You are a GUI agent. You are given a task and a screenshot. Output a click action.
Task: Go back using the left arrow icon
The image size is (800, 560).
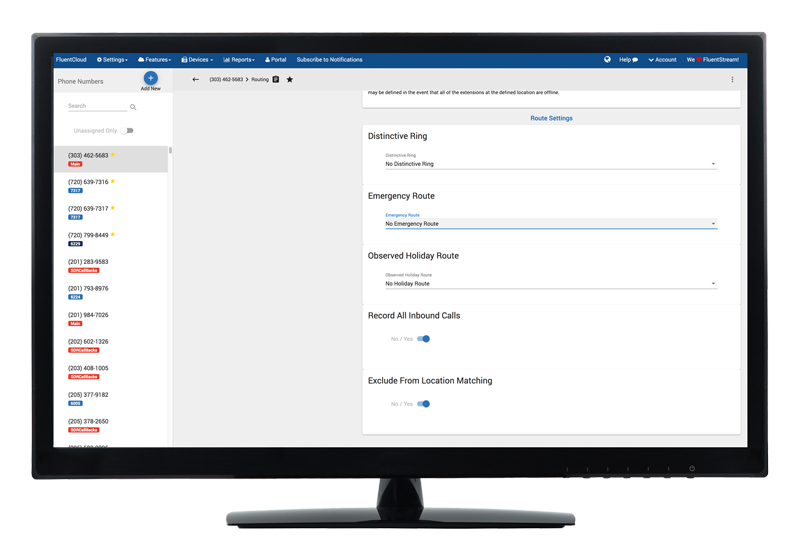(195, 79)
